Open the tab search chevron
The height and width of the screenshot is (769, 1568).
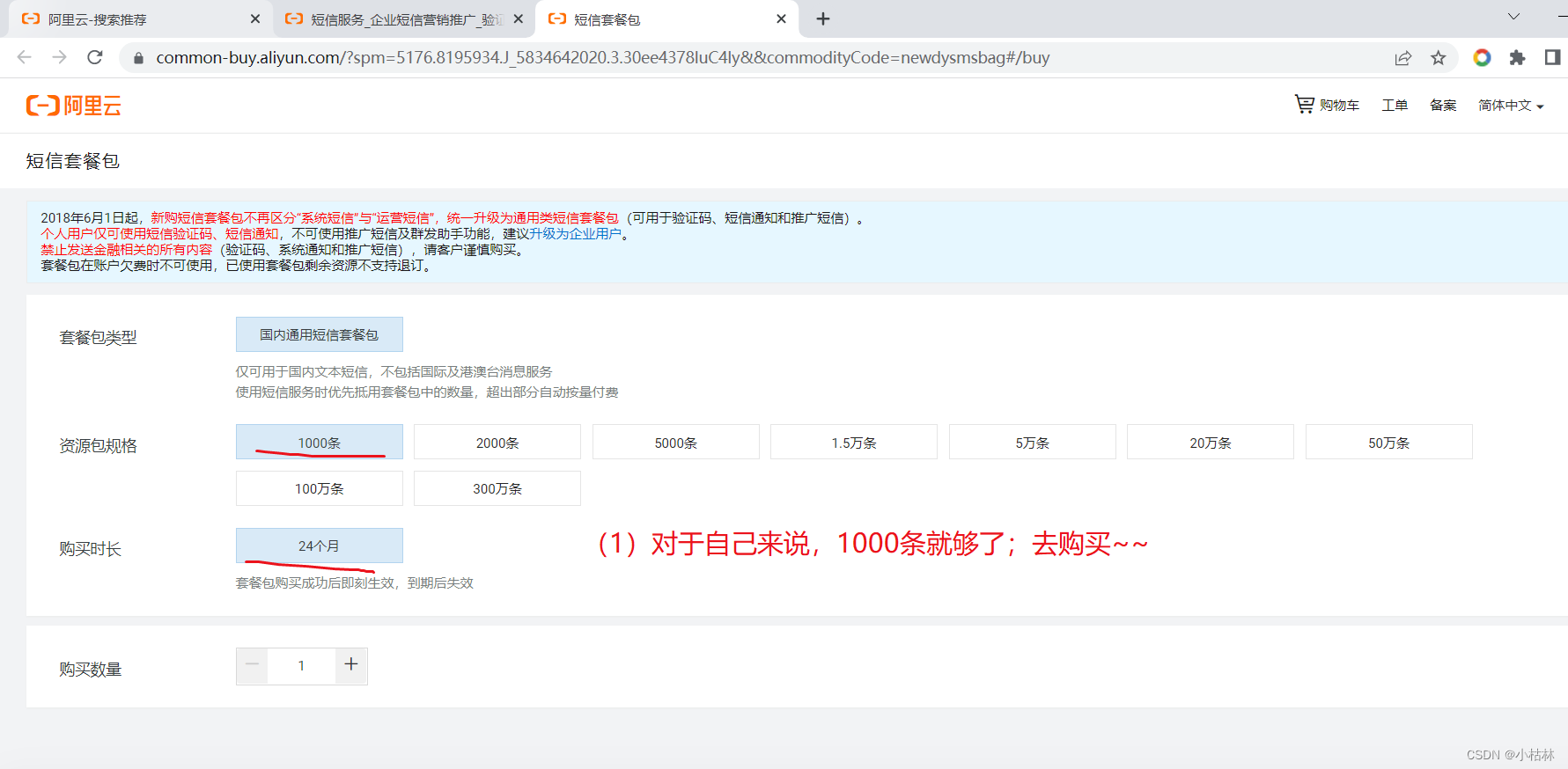click(1513, 17)
